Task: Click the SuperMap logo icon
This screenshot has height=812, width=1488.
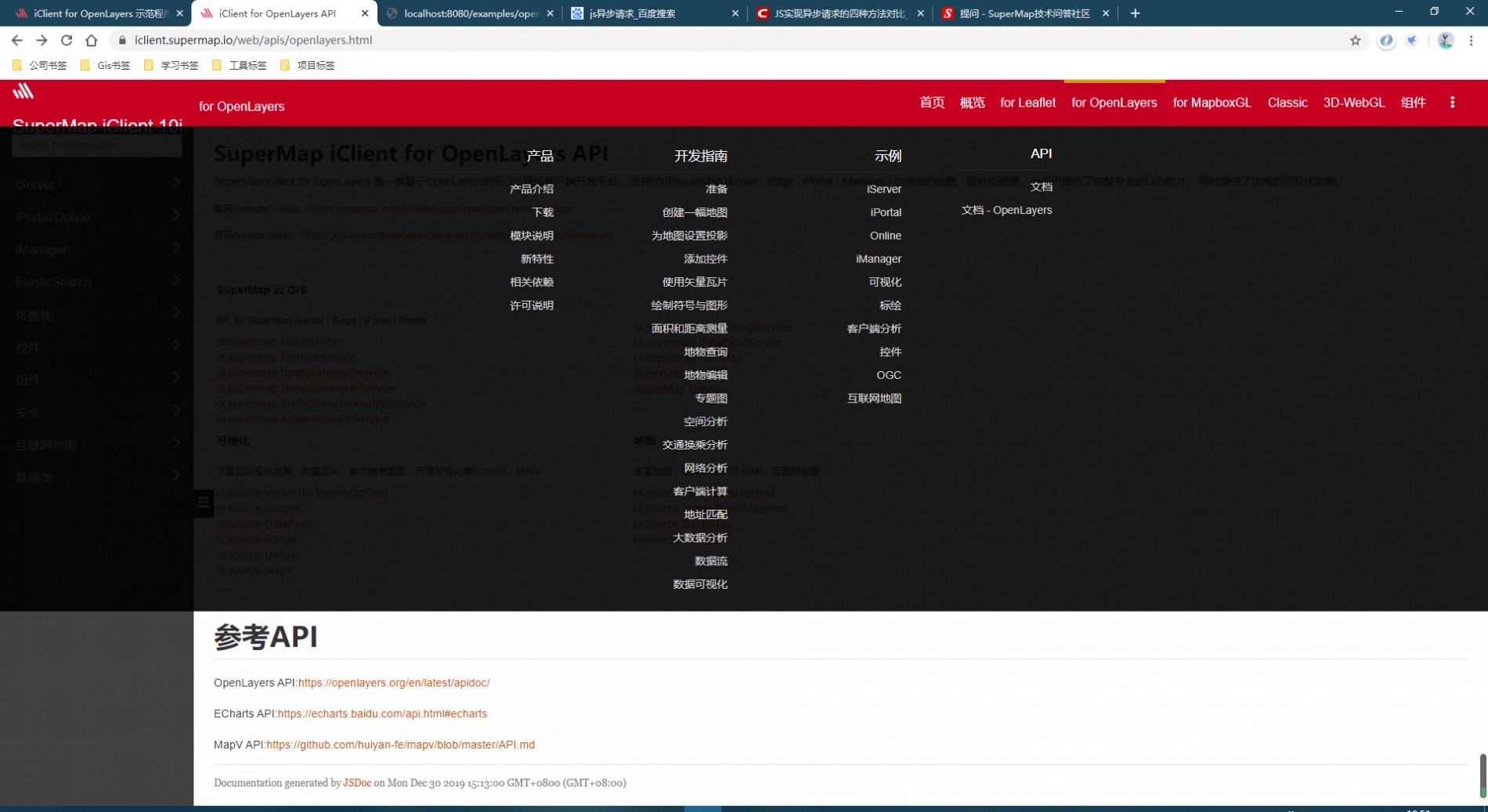Action: (x=23, y=91)
